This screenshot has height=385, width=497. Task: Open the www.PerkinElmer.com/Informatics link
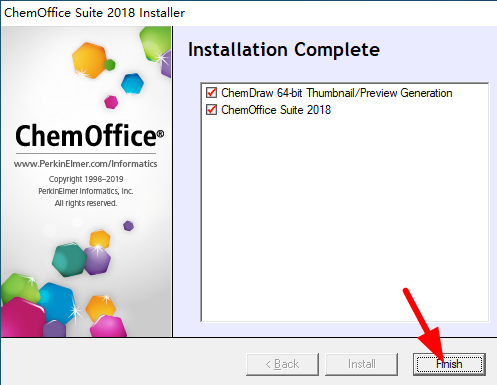pyautogui.click(x=85, y=164)
